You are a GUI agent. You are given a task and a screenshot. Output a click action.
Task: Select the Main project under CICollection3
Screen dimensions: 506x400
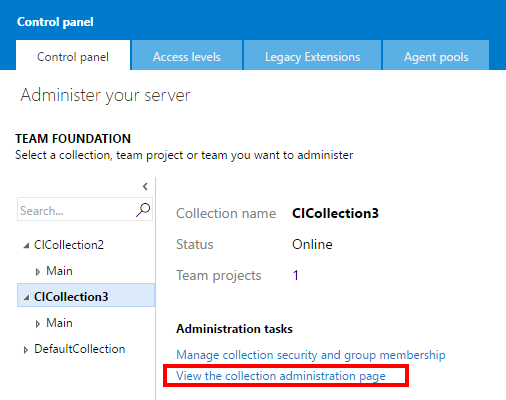tap(59, 323)
